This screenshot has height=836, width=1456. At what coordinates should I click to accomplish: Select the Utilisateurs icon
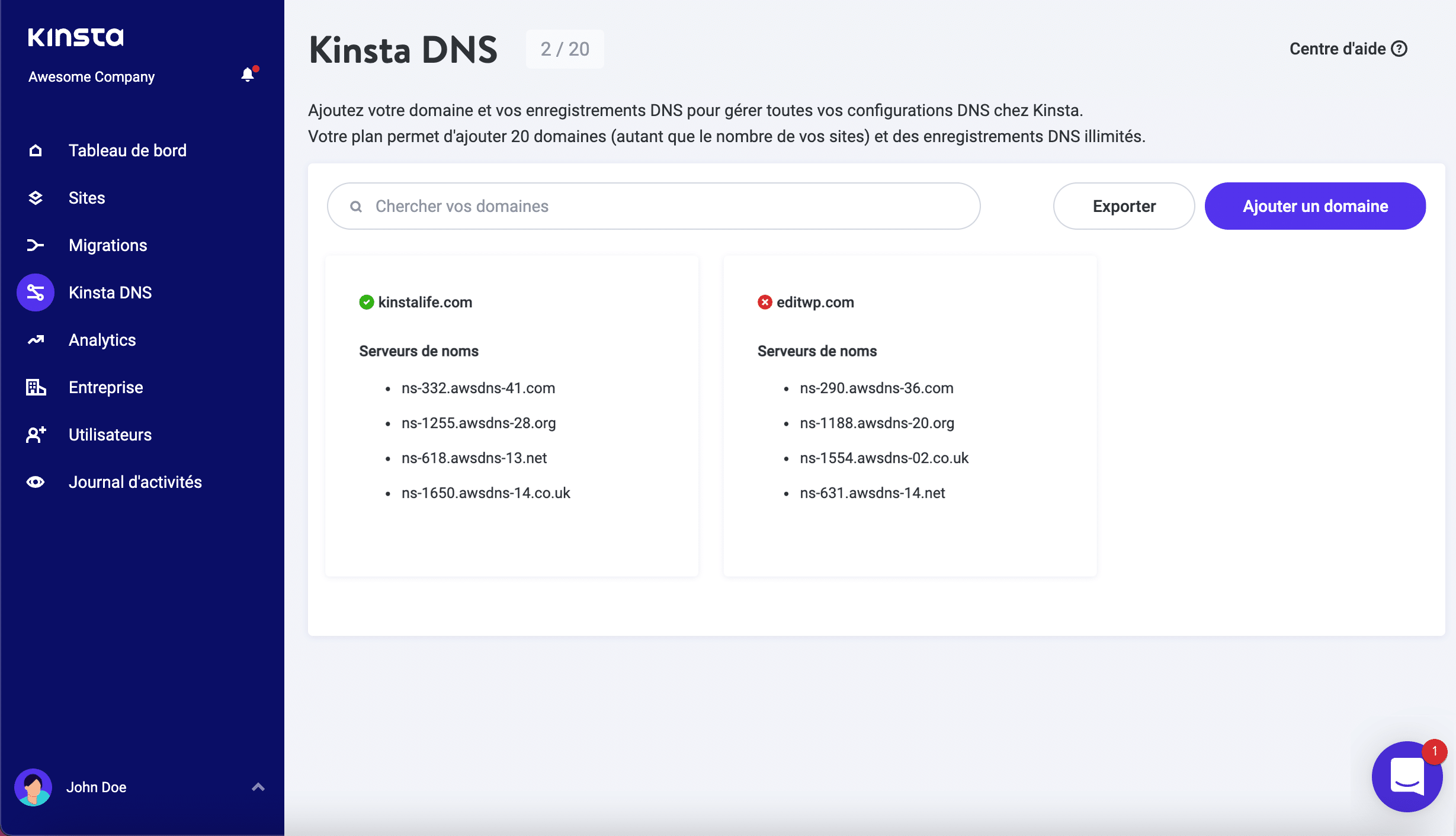tap(36, 434)
